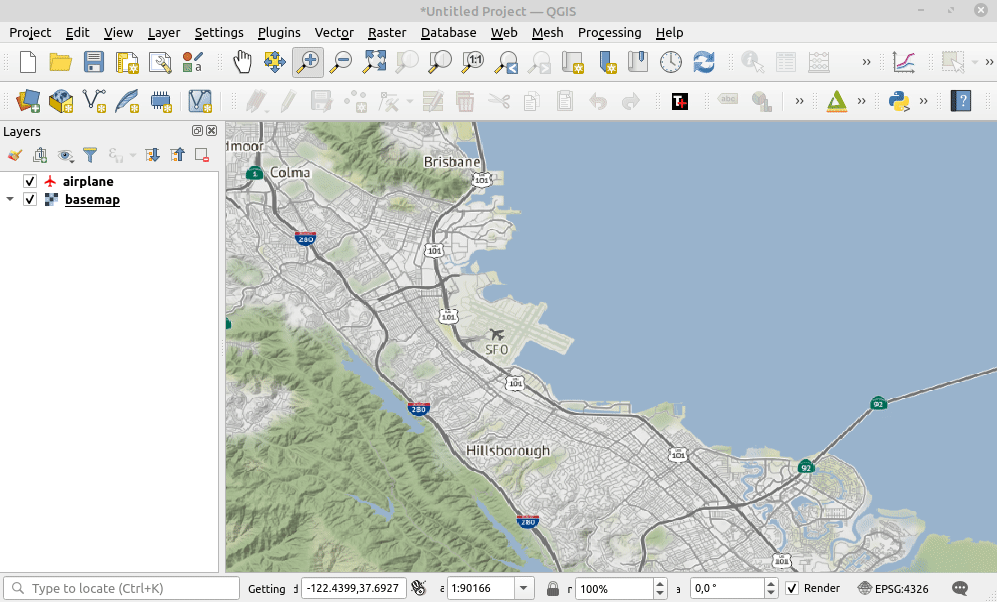997x602 pixels.
Task: Open the Project menu
Action: [x=30, y=32]
